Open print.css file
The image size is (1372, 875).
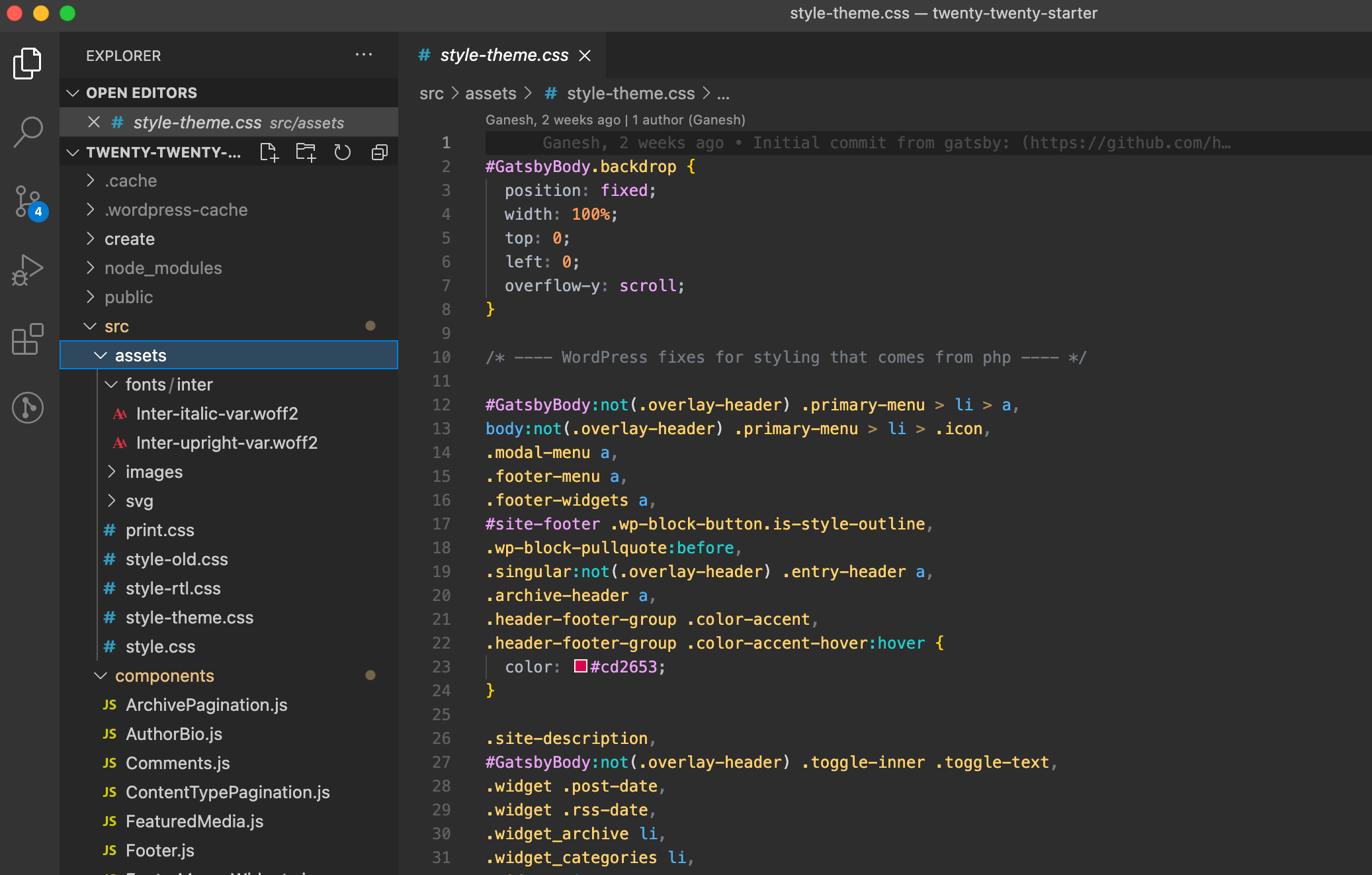[x=229, y=530]
